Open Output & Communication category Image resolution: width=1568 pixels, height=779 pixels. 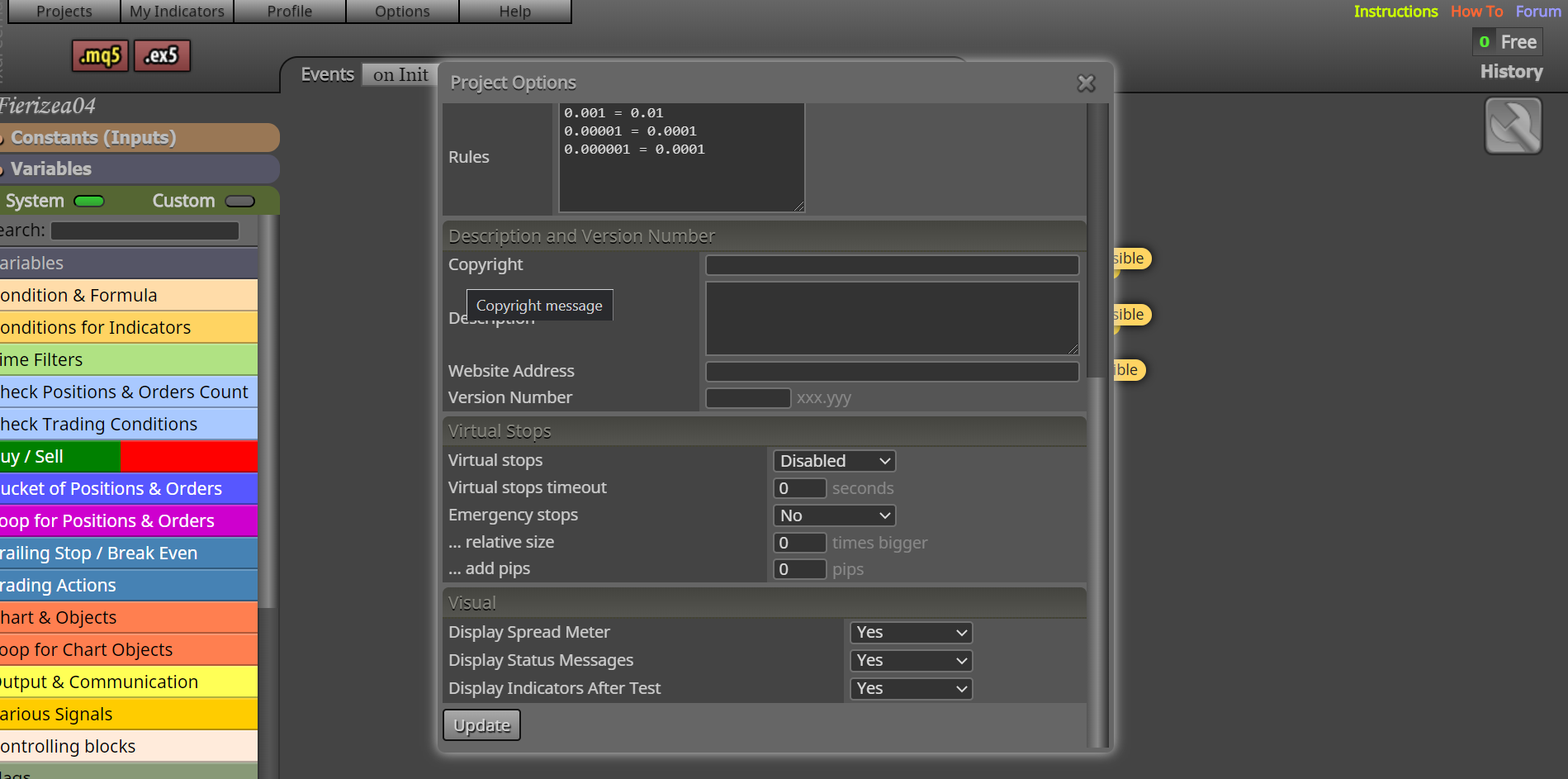129,682
